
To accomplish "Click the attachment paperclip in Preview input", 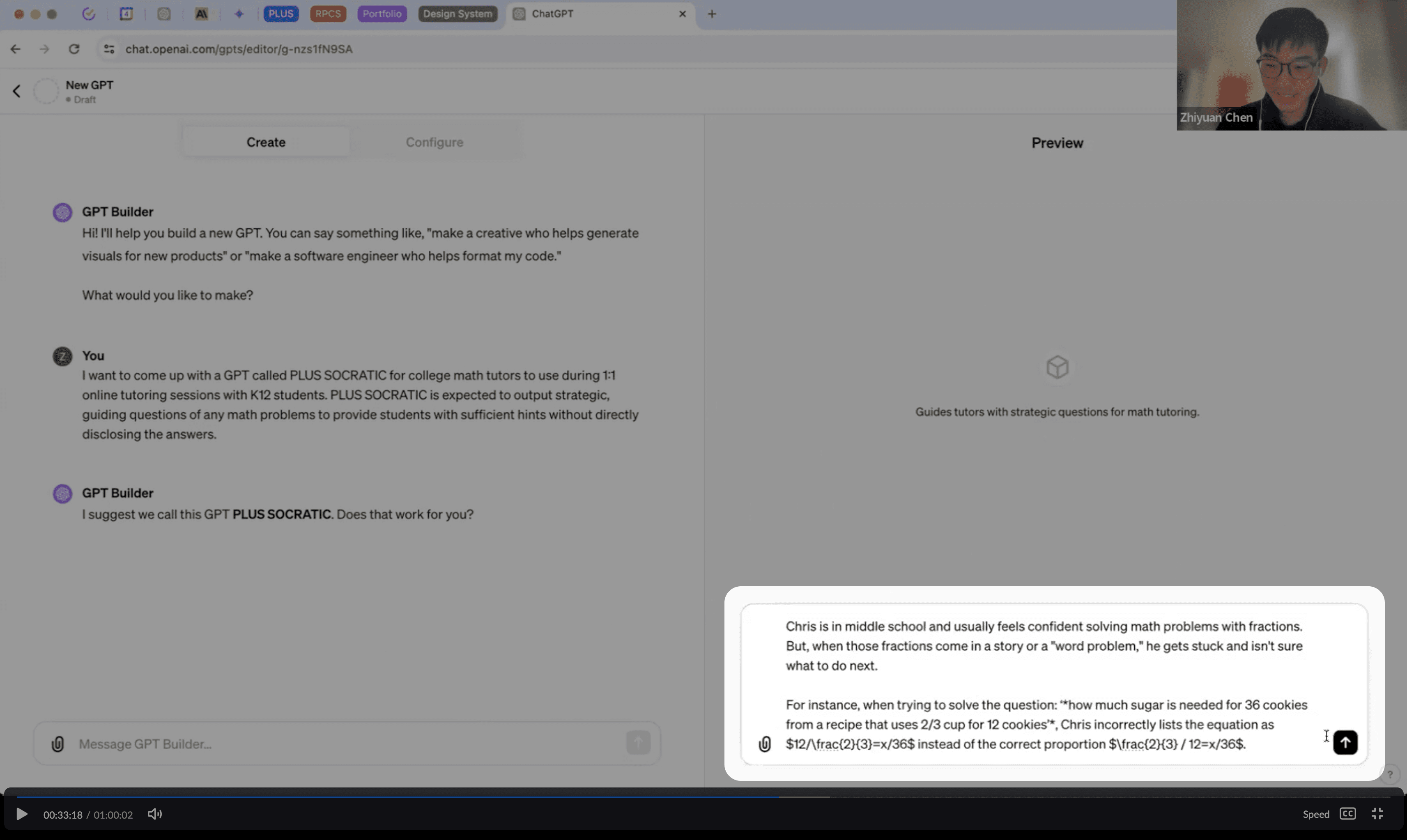I will pyautogui.click(x=764, y=744).
